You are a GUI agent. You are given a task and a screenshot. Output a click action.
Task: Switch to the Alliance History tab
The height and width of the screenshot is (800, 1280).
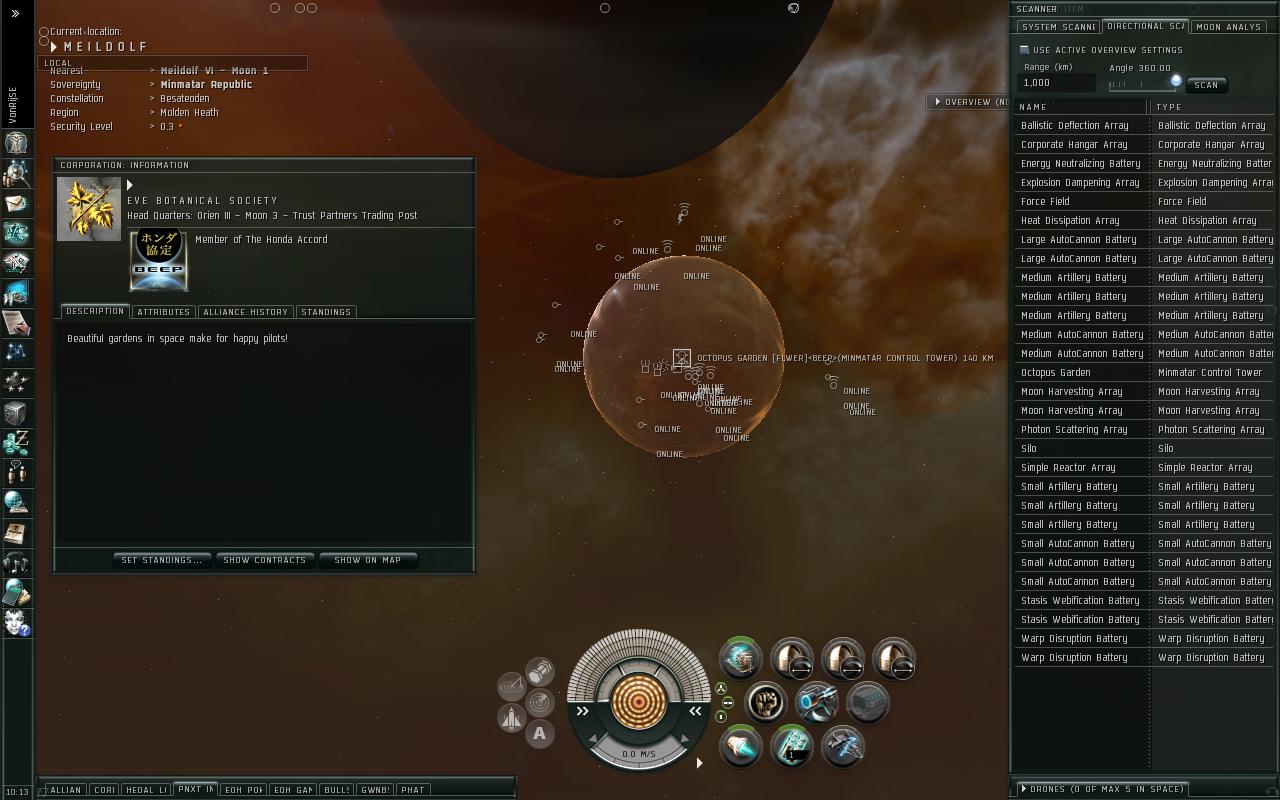click(x=245, y=312)
